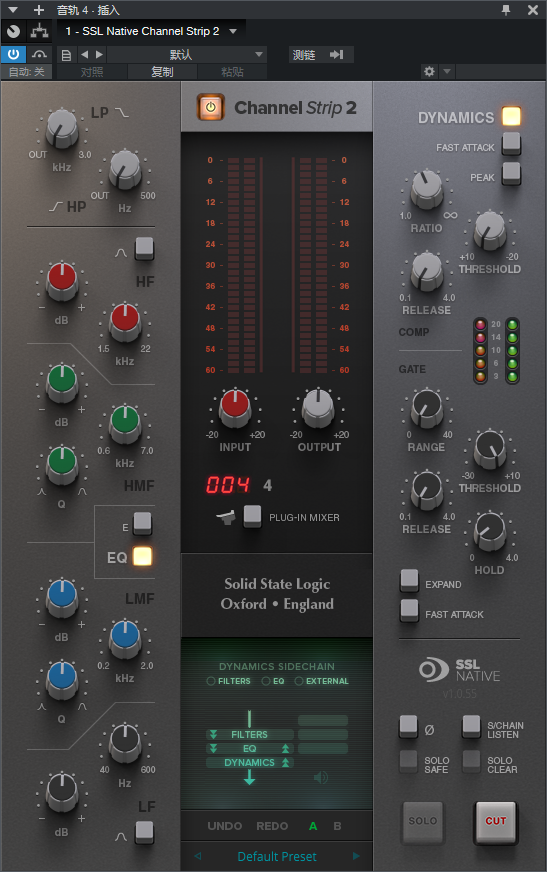Click the SOLO CLEAR button
Screen dimensions: 547x872
(471, 761)
